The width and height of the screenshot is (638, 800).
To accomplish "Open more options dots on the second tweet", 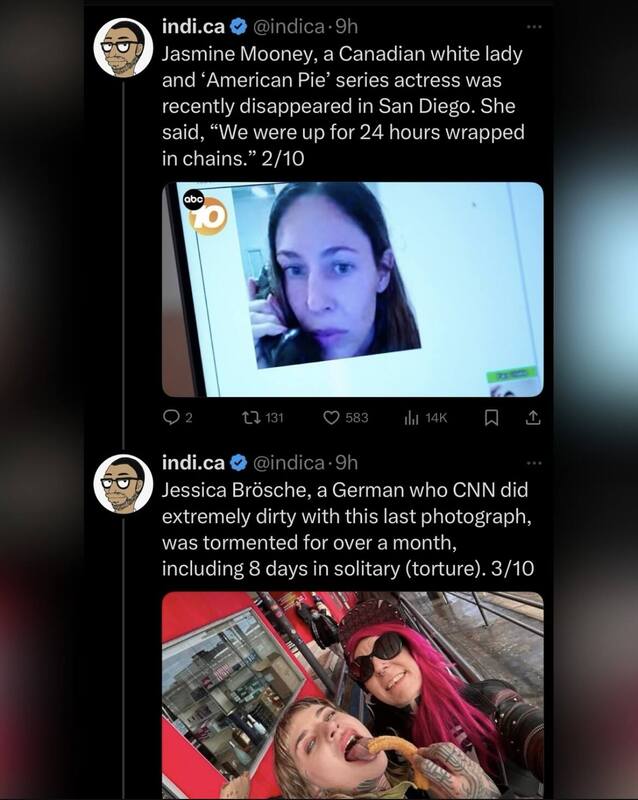I will click(534, 463).
